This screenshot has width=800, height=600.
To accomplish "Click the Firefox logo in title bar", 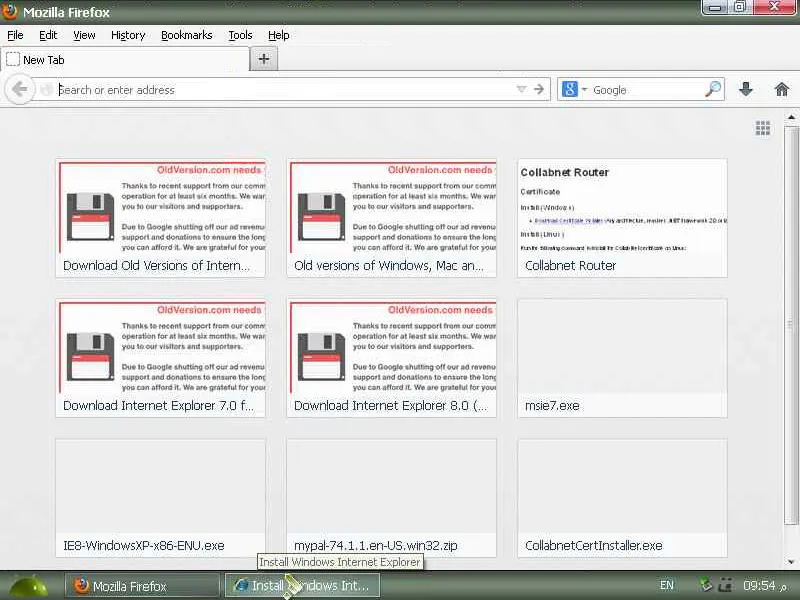I will [9, 11].
